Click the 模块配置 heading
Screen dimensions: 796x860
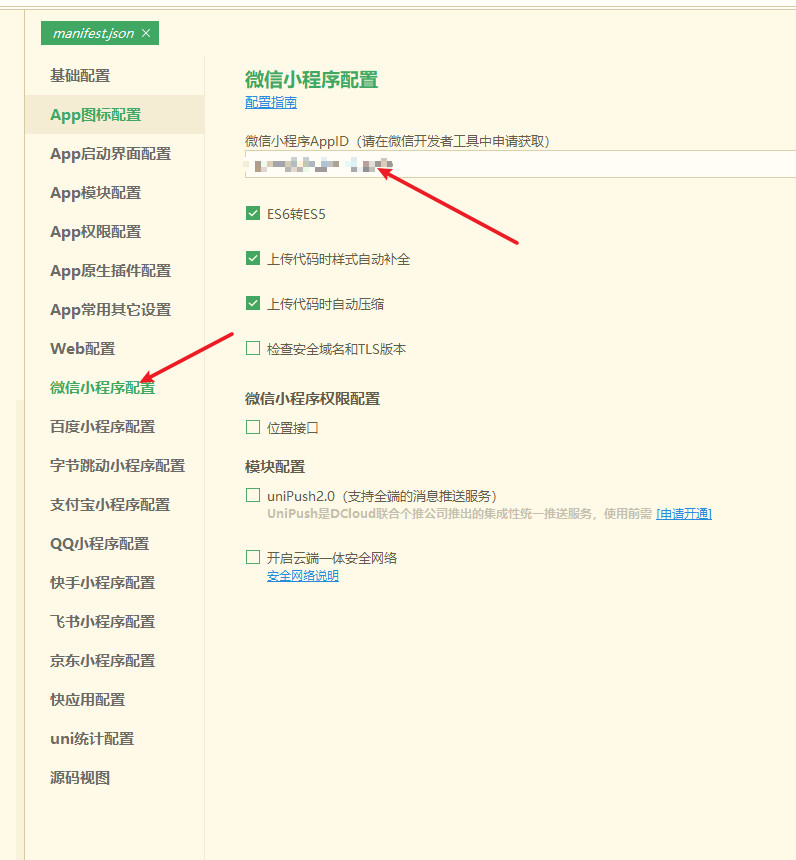[x=275, y=467]
